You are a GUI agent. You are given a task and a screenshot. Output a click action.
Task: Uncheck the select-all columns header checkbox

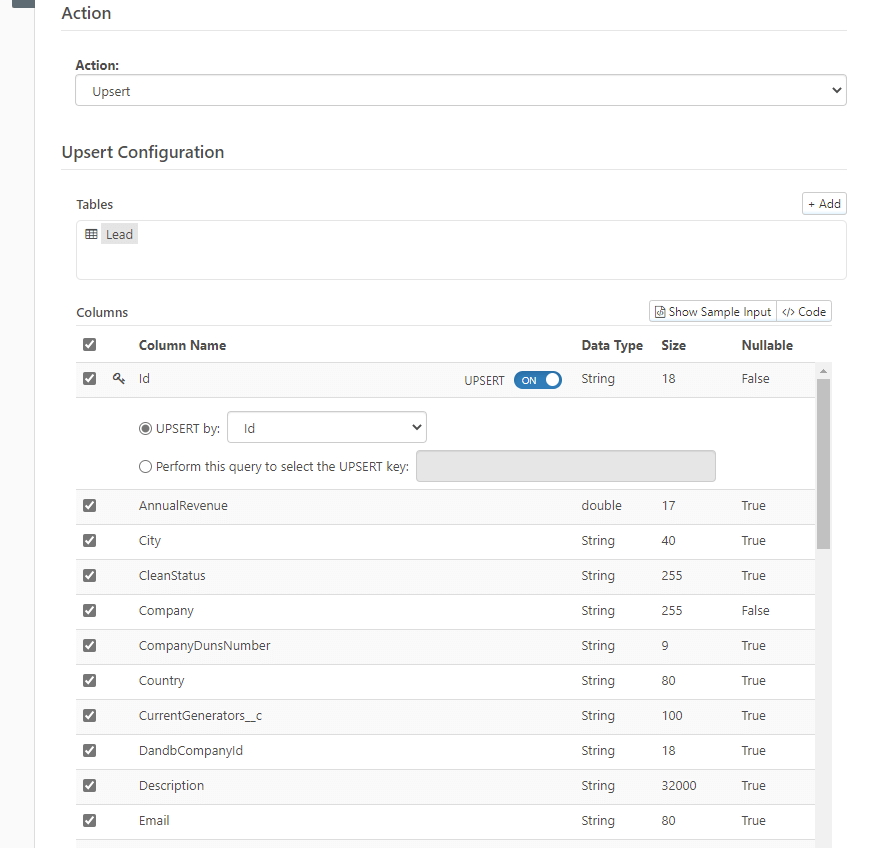click(x=89, y=345)
